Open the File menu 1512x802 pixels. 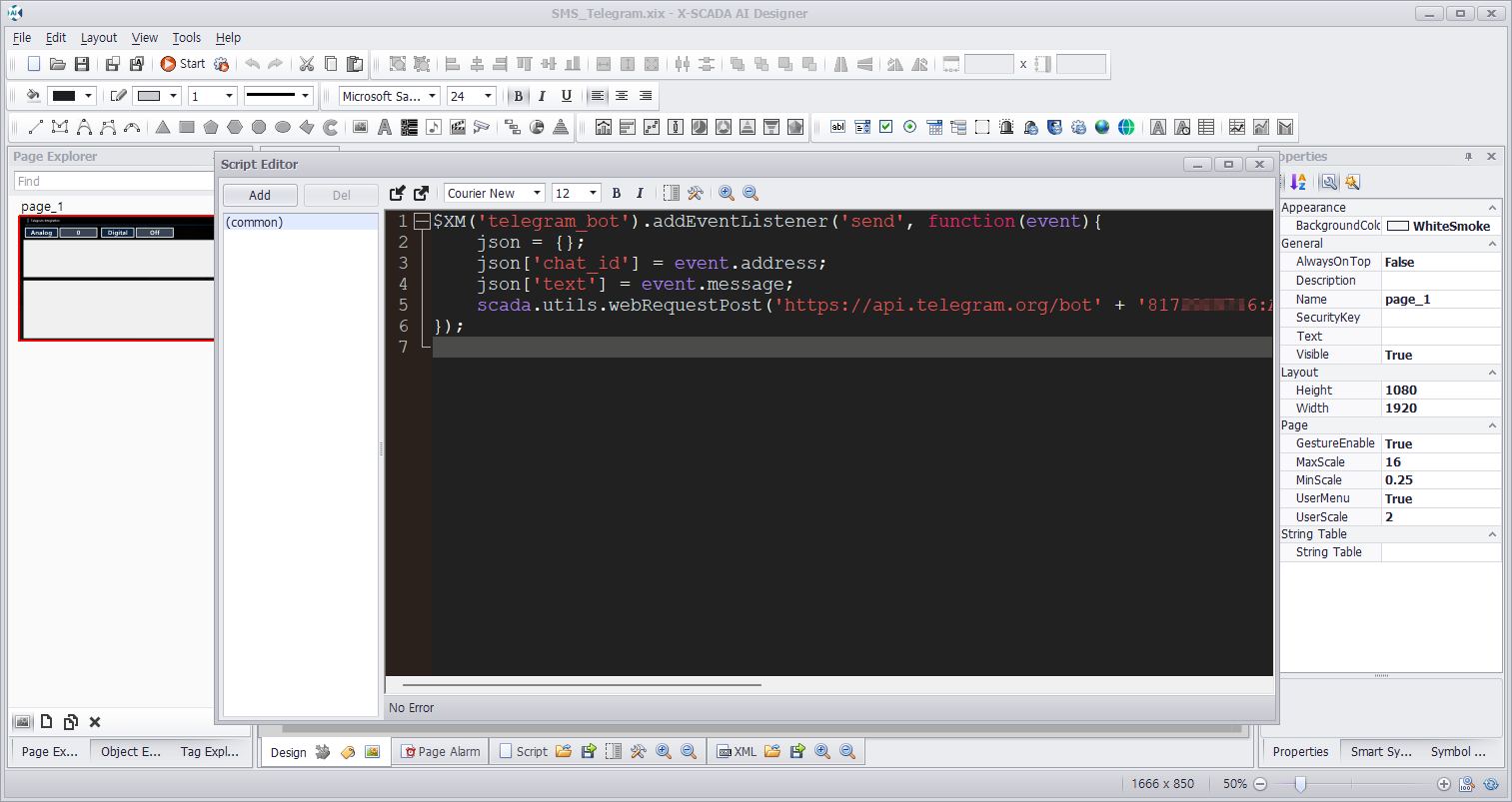[22, 37]
